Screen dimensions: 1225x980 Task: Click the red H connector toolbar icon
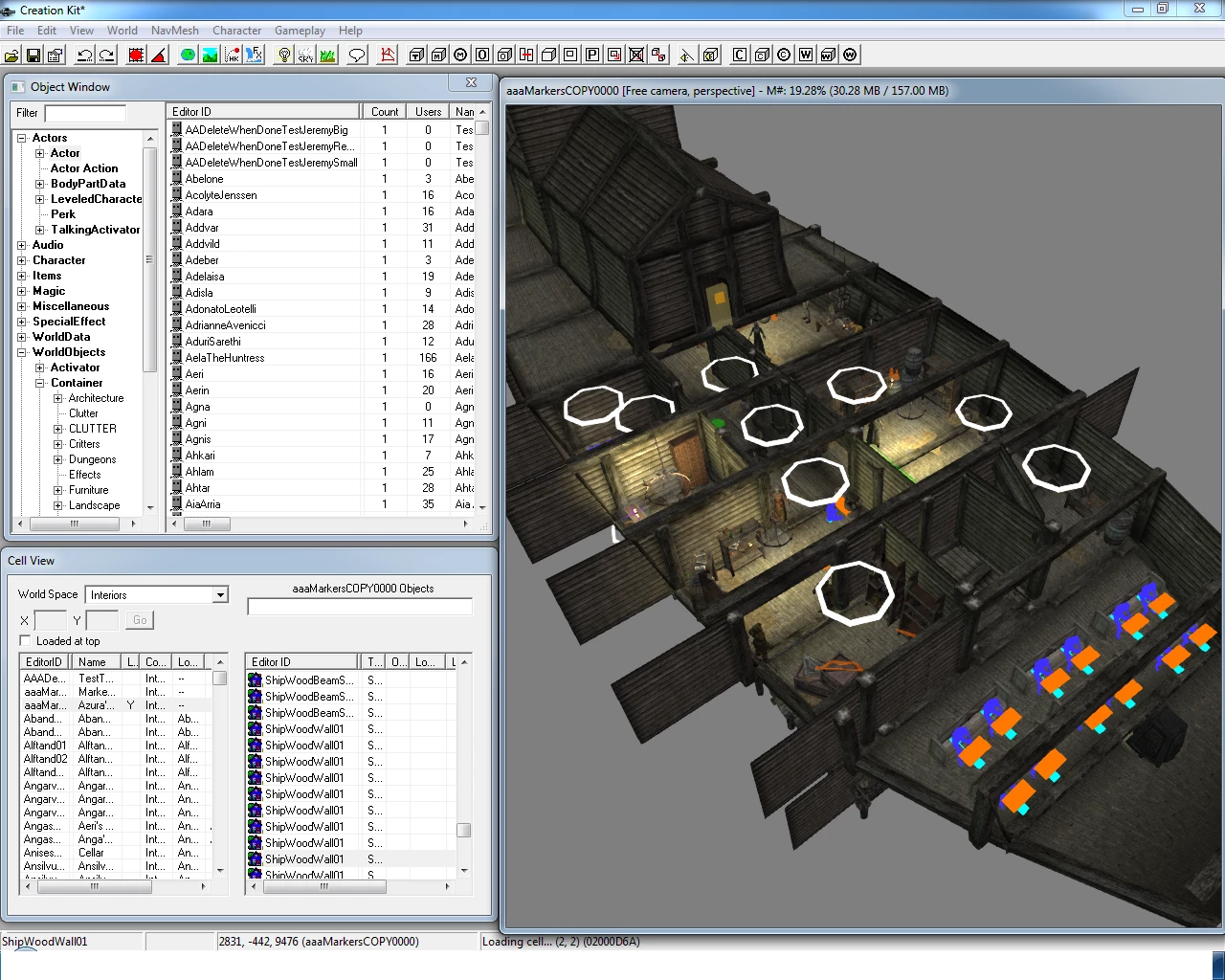[526, 55]
